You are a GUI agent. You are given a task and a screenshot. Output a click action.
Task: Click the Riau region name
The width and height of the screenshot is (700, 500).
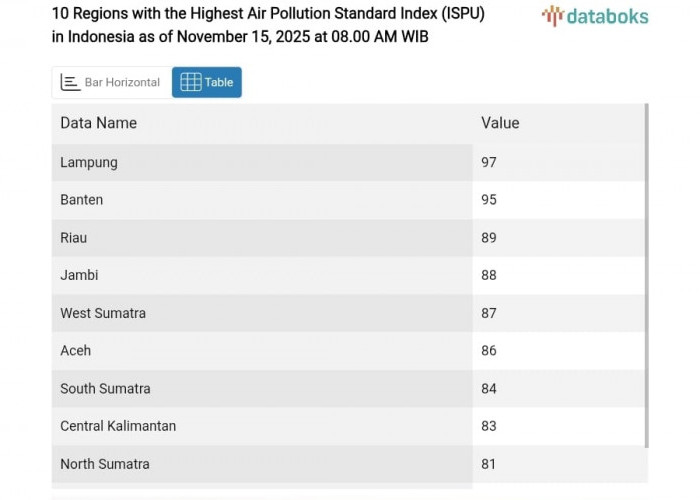(x=74, y=238)
